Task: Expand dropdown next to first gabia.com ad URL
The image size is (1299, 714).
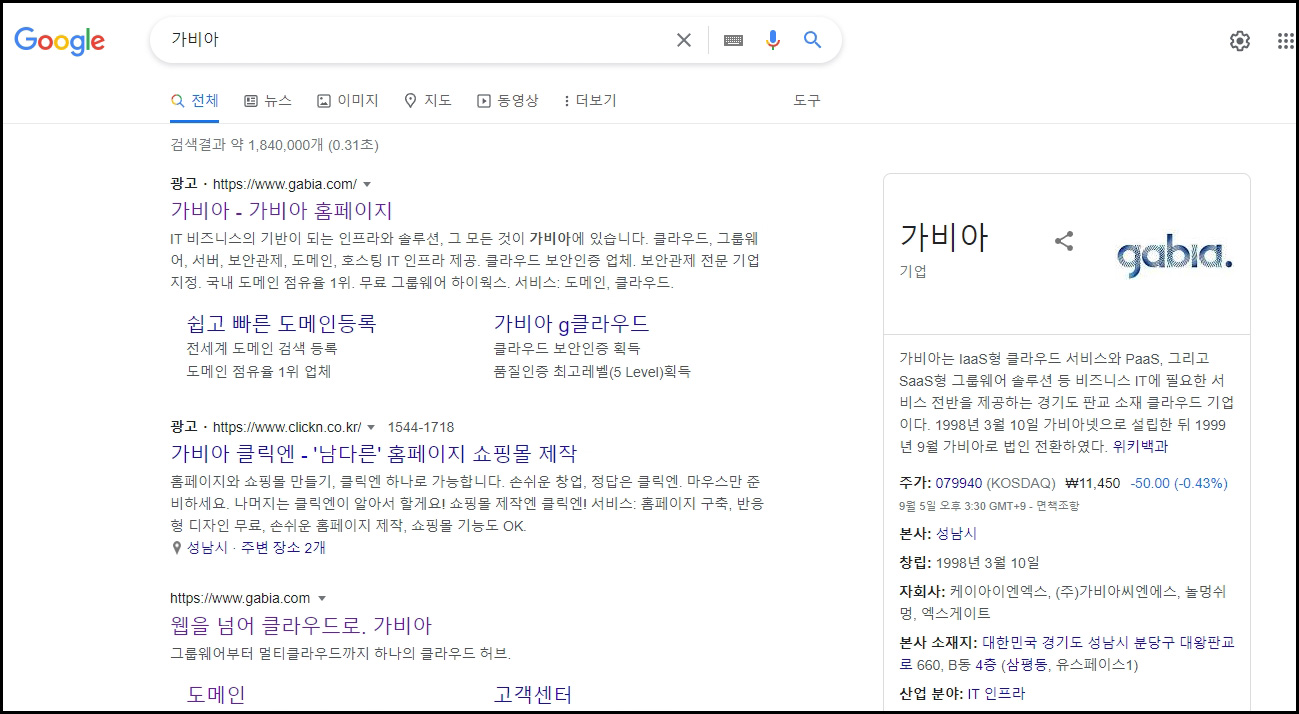Action: [x=367, y=185]
